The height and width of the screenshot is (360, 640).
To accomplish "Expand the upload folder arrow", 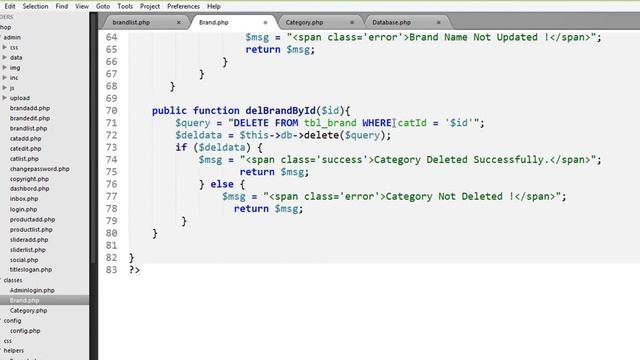I will (x=4, y=98).
